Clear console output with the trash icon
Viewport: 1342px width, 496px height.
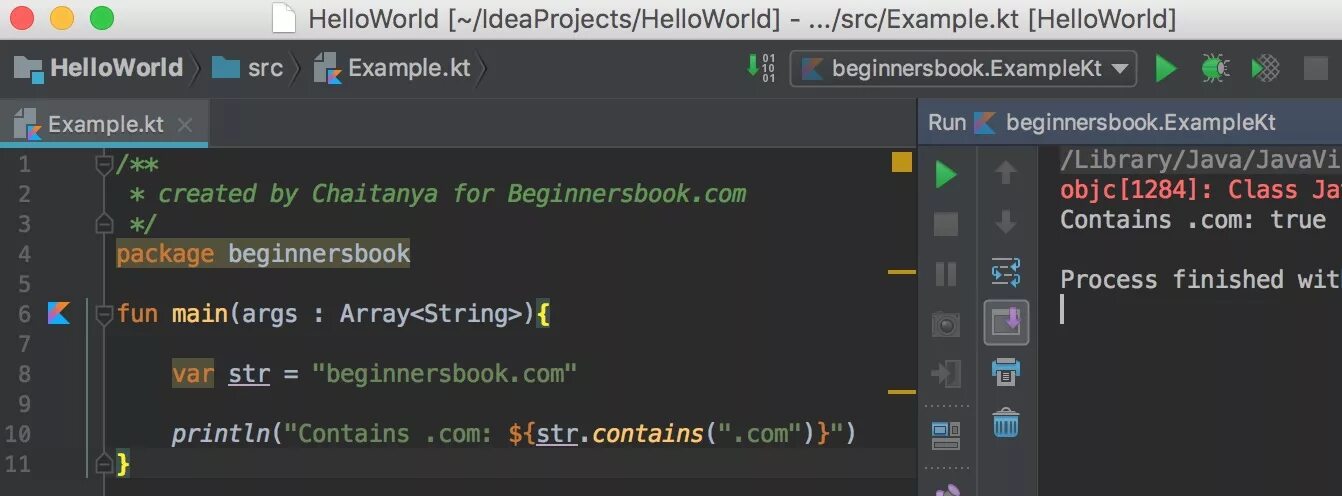[x=1006, y=423]
